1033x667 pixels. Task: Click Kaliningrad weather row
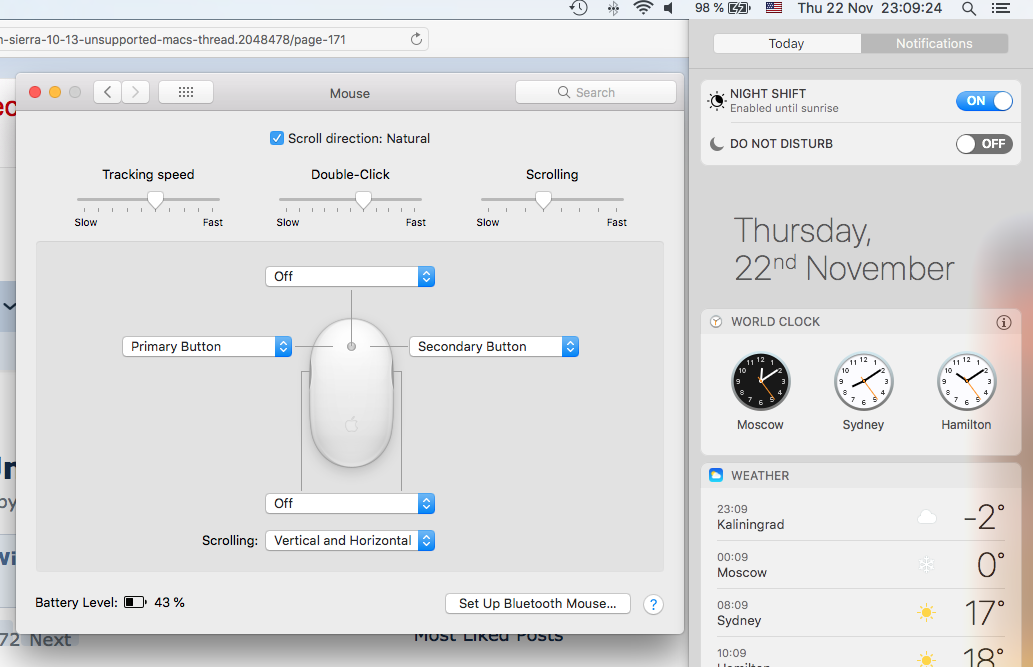point(861,517)
